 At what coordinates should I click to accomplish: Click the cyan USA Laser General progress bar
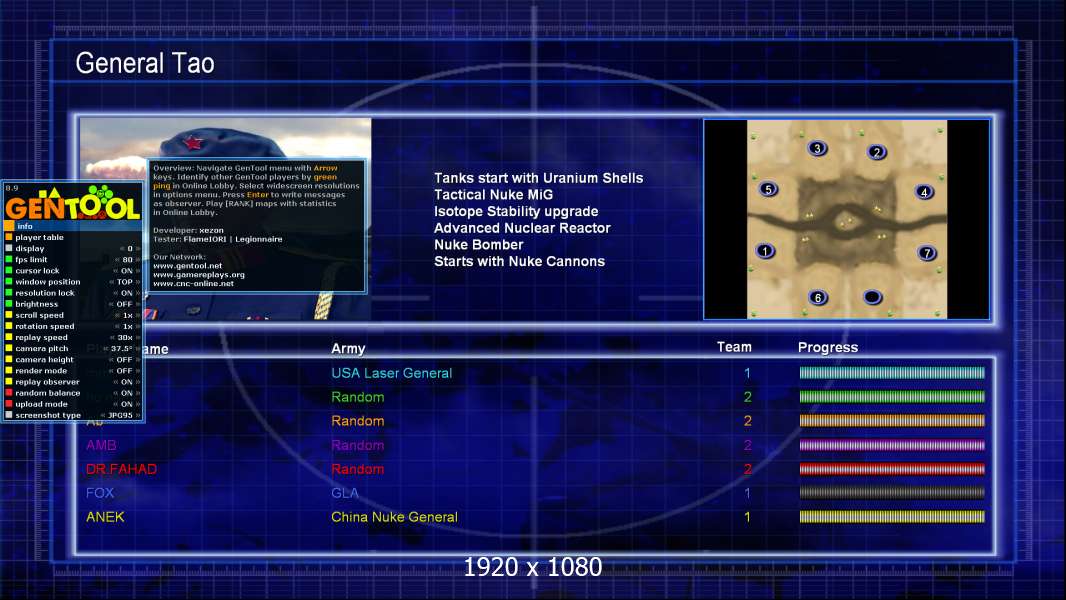pos(892,372)
